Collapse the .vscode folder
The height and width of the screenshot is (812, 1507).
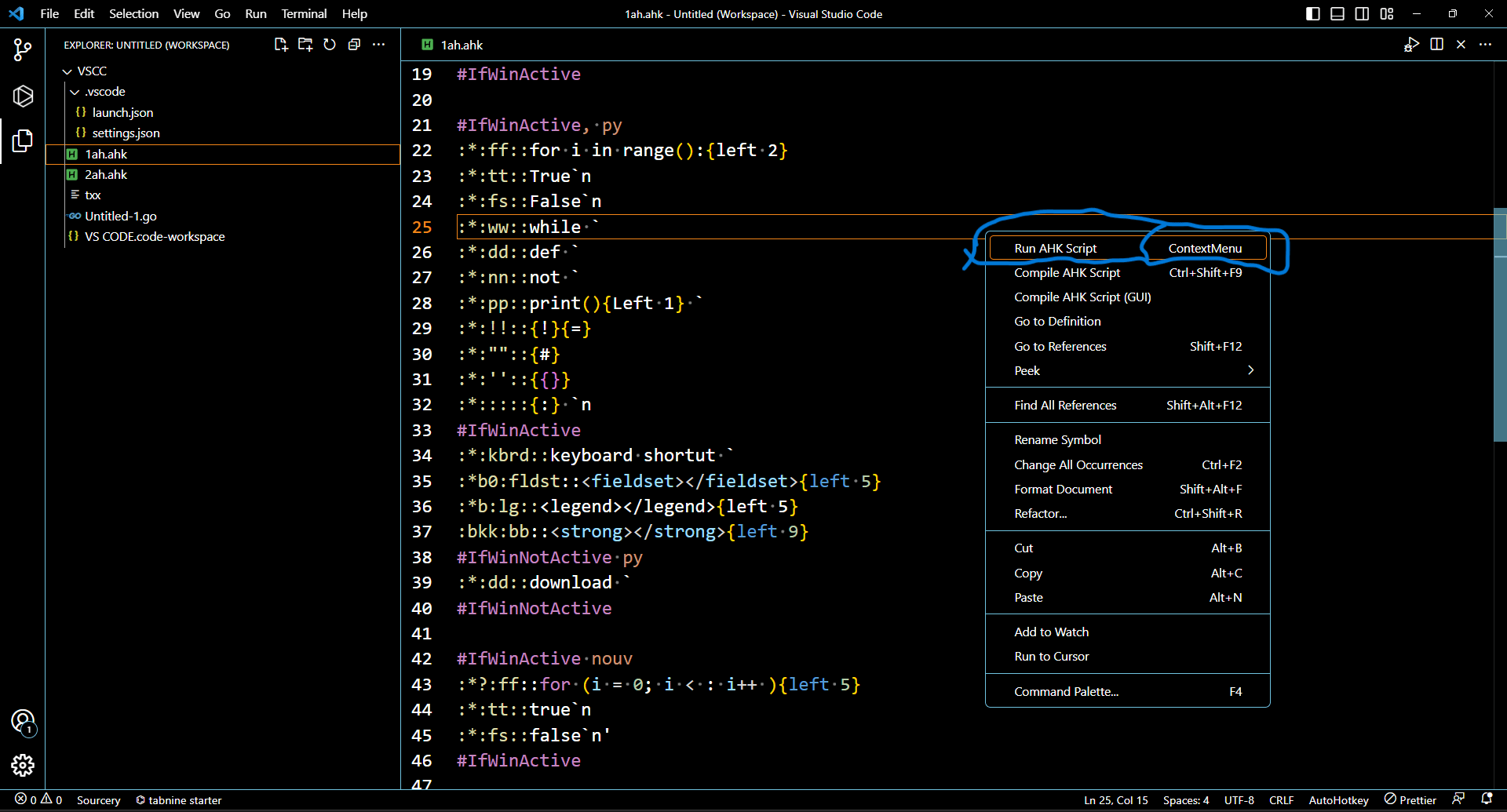click(75, 92)
